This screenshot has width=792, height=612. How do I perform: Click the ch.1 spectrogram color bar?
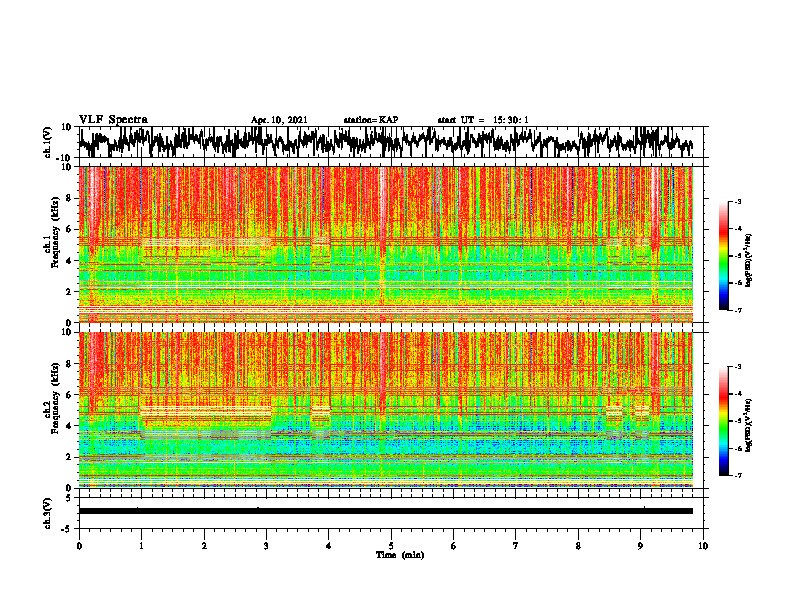click(x=723, y=256)
